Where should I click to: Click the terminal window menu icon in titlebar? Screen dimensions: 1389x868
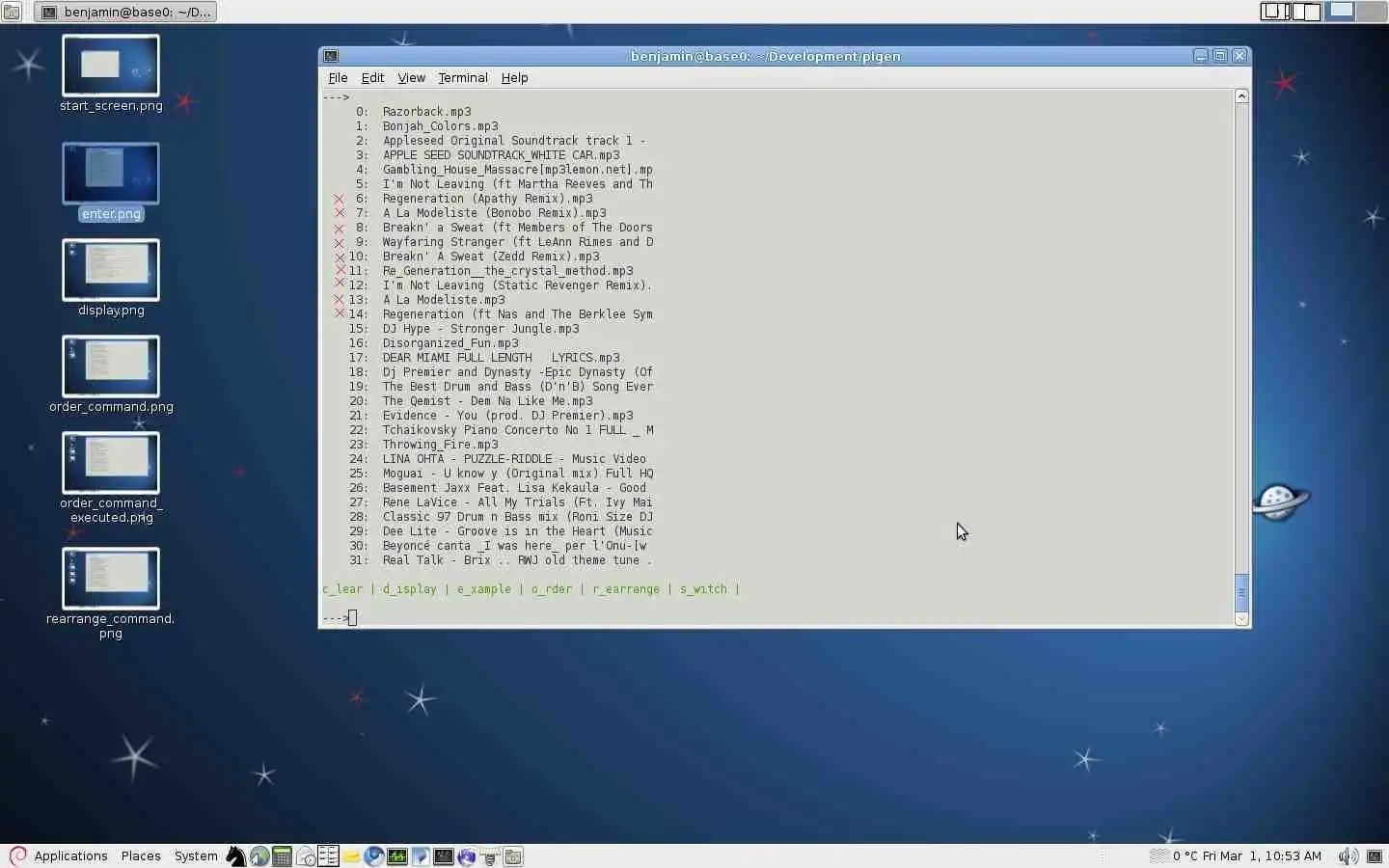pos(331,56)
